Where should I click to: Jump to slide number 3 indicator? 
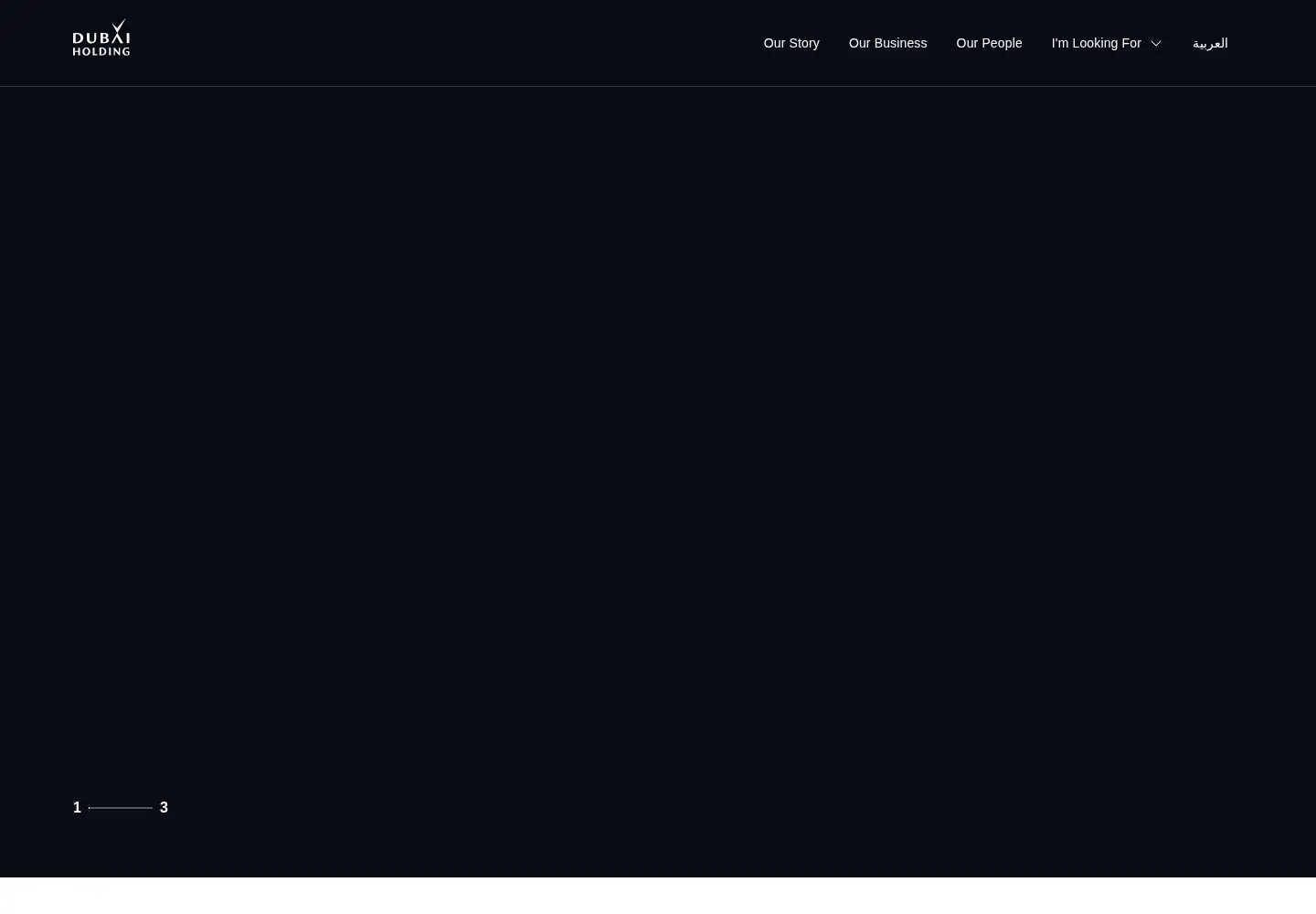(164, 807)
